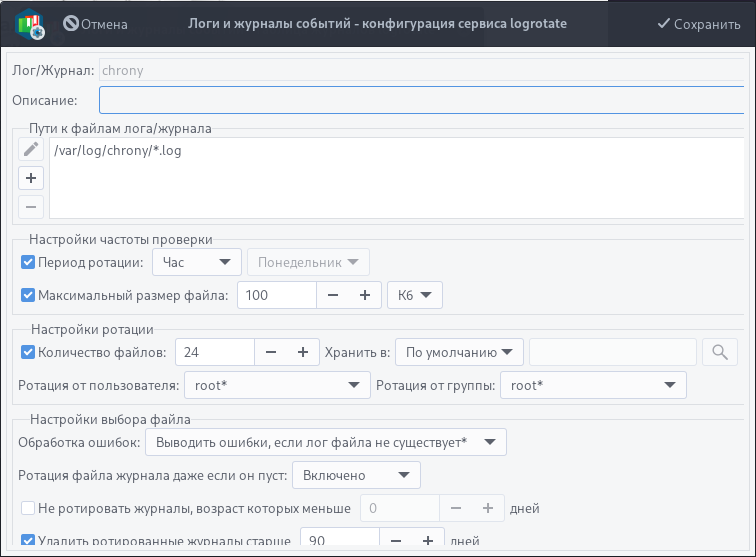Add a new log file path
The height and width of the screenshot is (557, 756).
[x=31, y=178]
